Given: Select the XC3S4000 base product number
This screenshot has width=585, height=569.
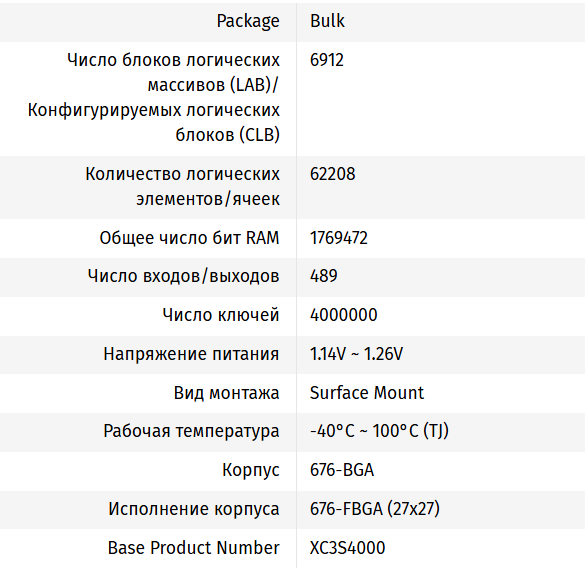Looking at the screenshot, I should click(x=347, y=548).
